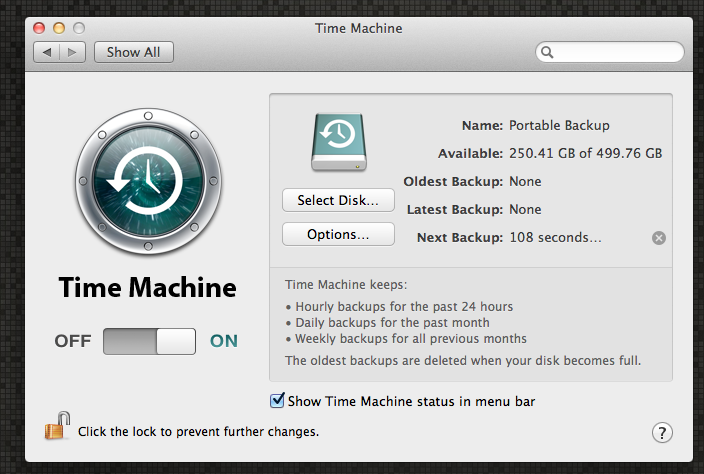Click the magnifying glass icon in the search field
This screenshot has height=474, width=704.
pos(547,53)
